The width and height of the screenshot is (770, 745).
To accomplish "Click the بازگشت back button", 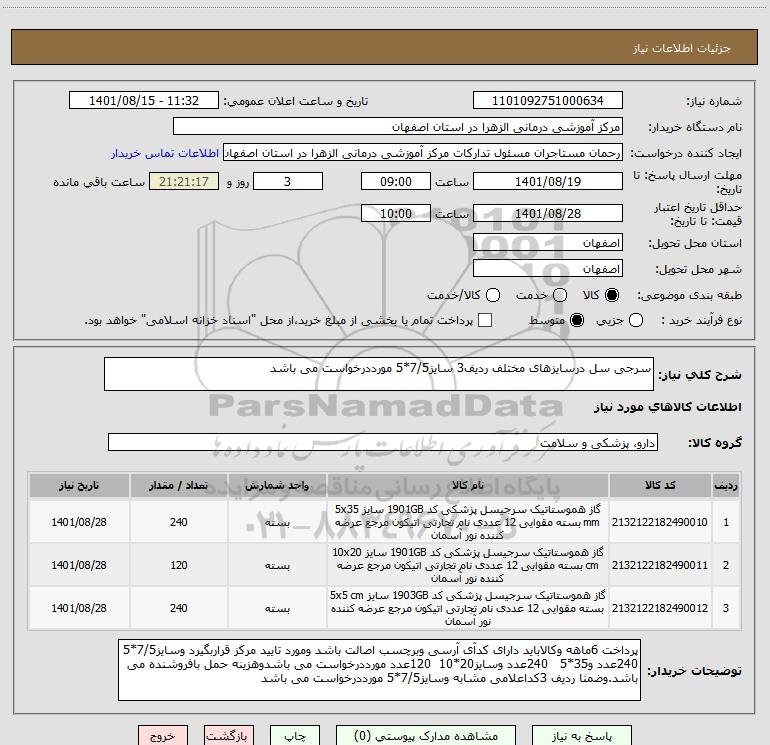I will coord(229,736).
